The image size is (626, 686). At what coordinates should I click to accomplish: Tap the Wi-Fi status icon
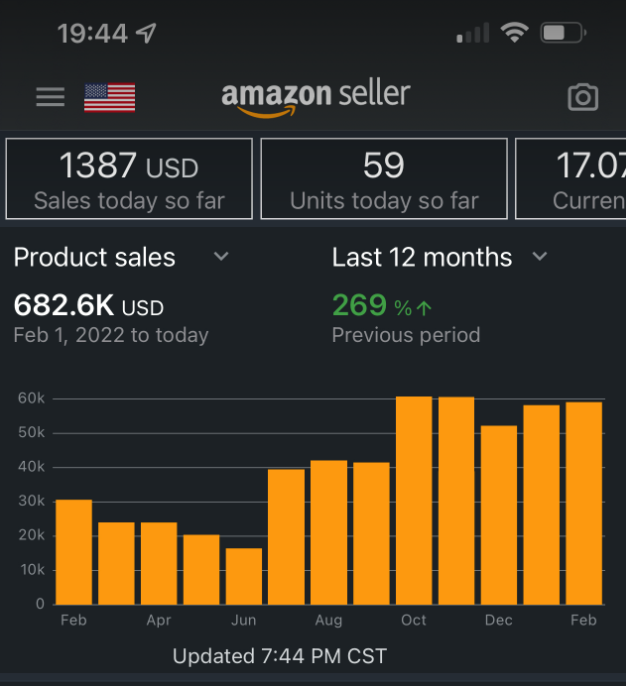pos(515,33)
